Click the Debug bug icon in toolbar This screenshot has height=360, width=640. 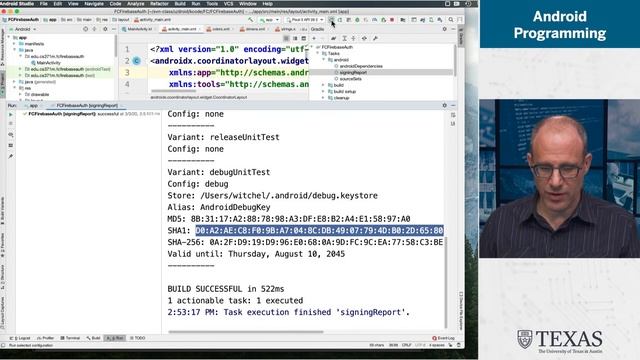tap(357, 20)
